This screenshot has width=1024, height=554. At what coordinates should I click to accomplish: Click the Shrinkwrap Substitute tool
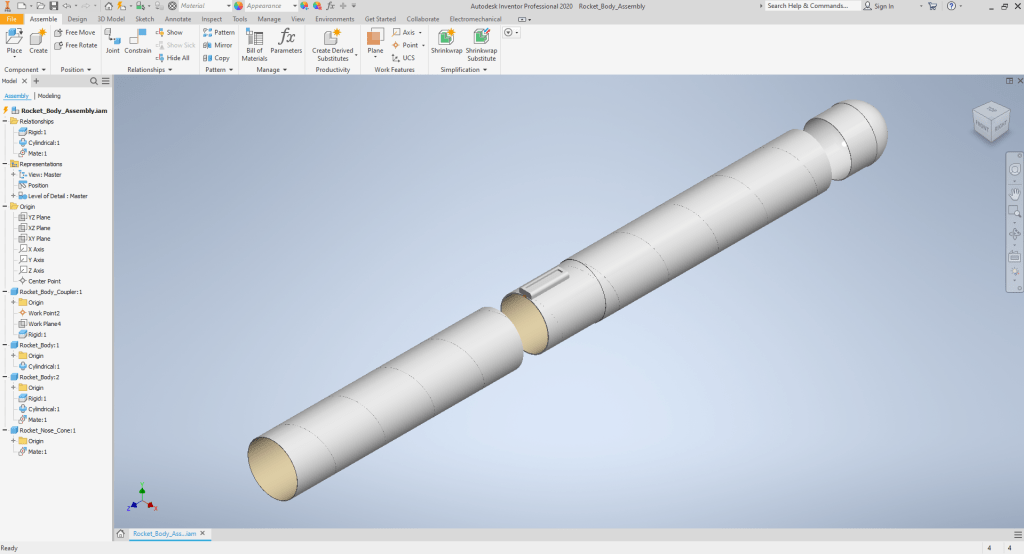(481, 43)
